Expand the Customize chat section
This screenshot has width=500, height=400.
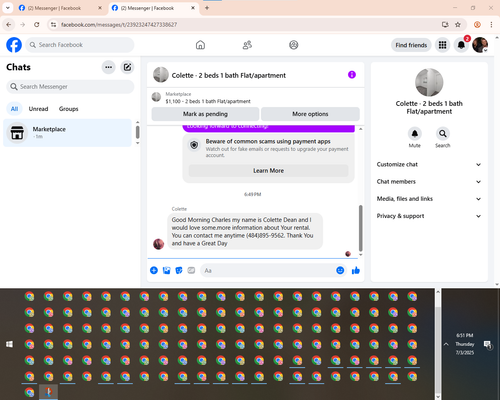coord(429,164)
